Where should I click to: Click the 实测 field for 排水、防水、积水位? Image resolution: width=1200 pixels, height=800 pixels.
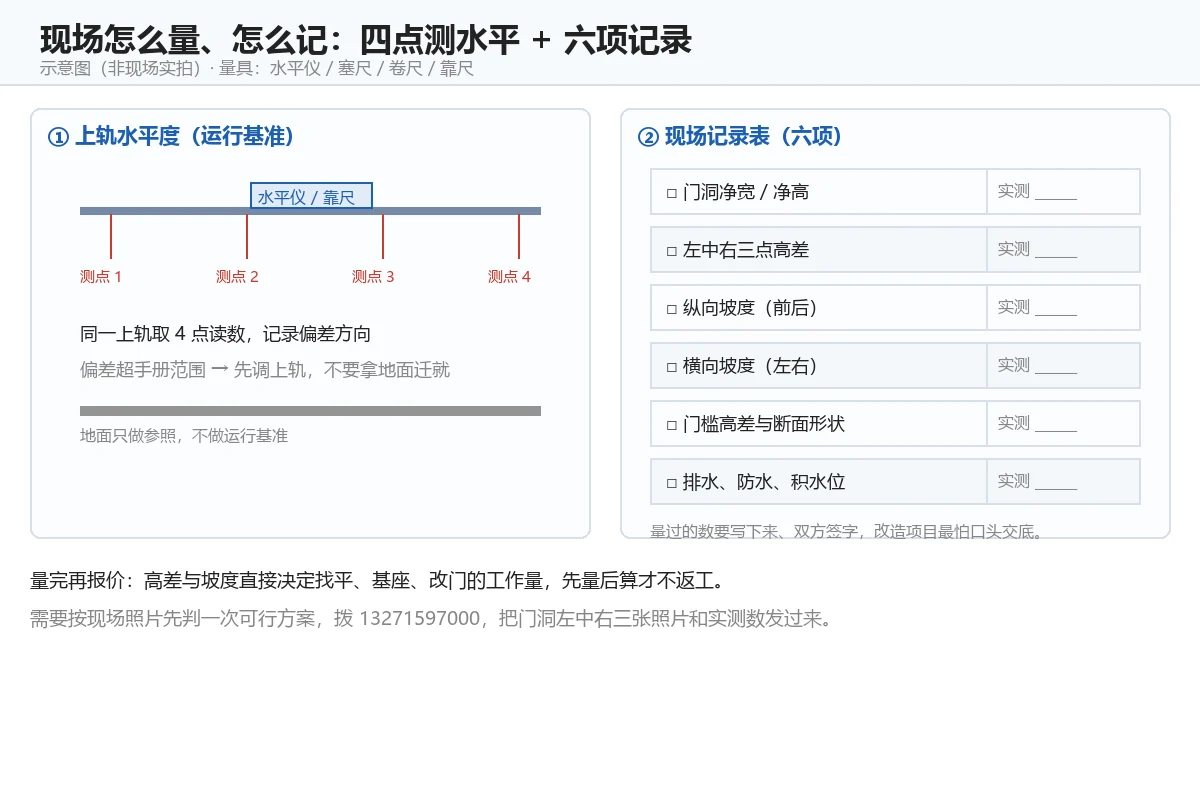click(1063, 481)
